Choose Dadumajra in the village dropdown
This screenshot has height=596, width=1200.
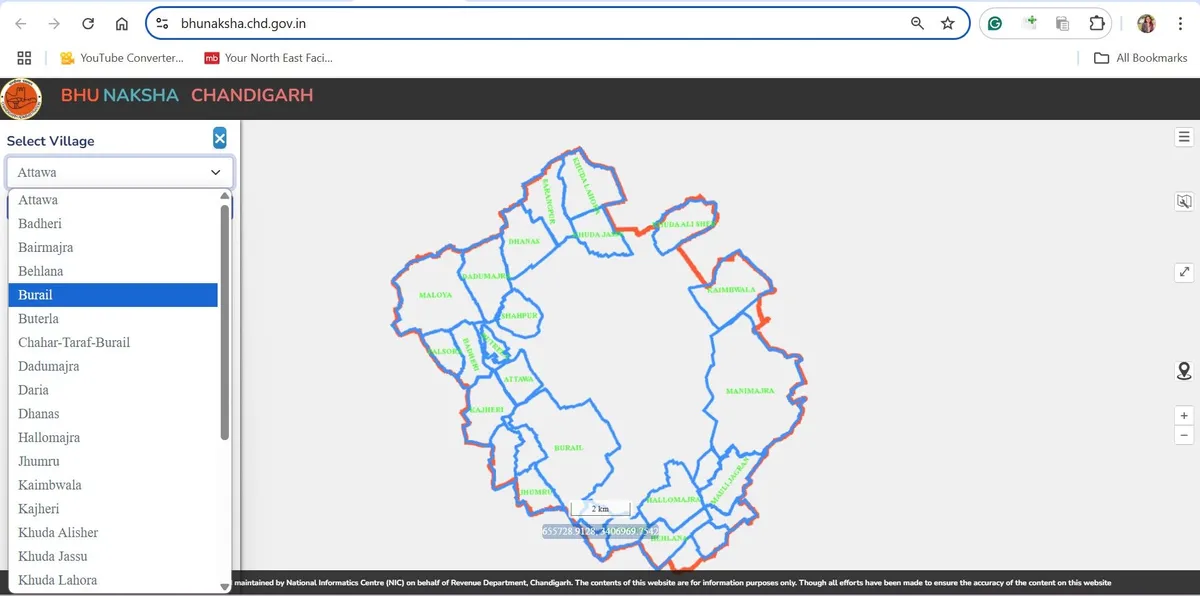pos(113,366)
